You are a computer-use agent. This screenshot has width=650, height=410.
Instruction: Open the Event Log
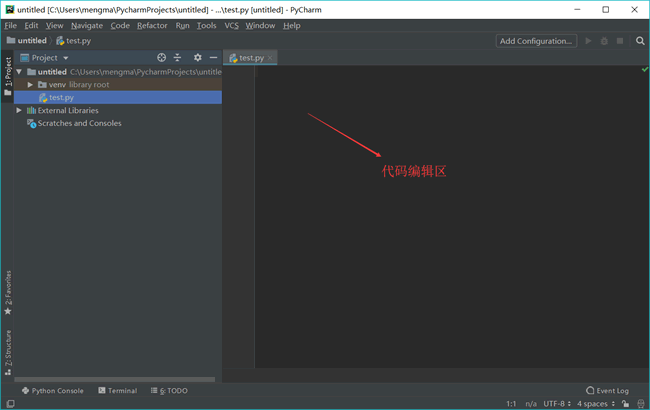tap(607, 391)
